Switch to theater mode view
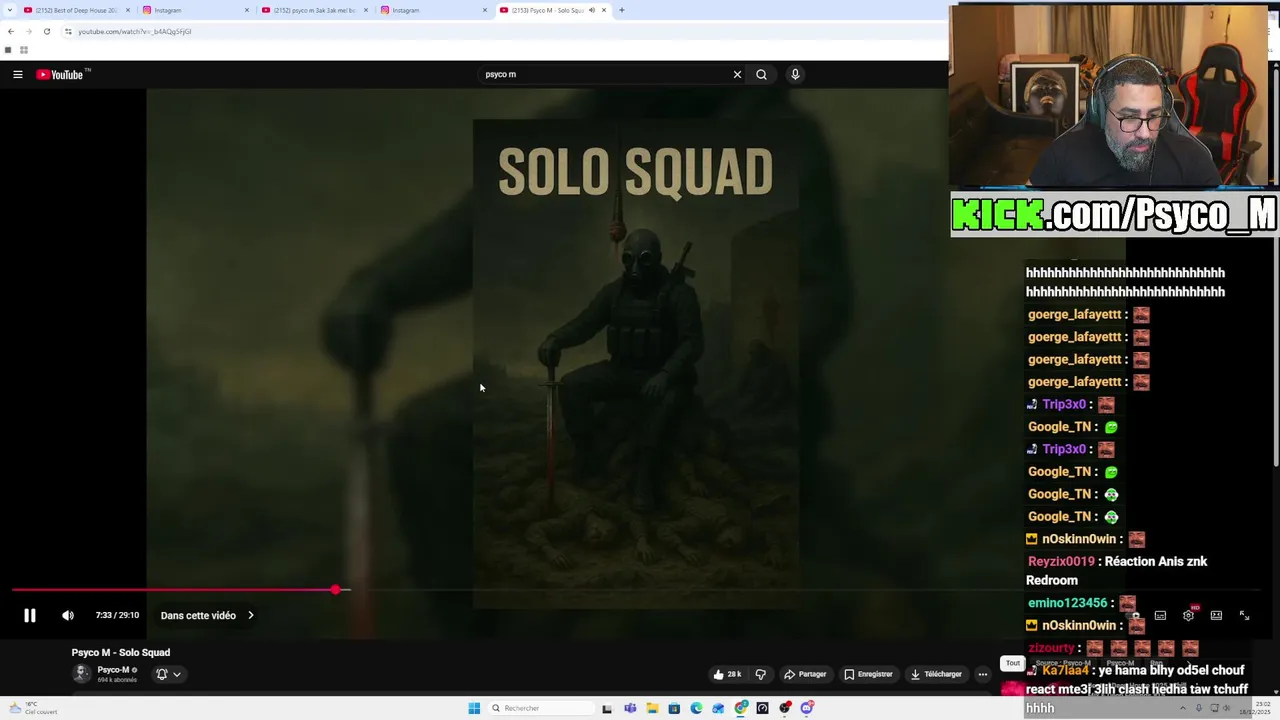 click(x=1216, y=616)
